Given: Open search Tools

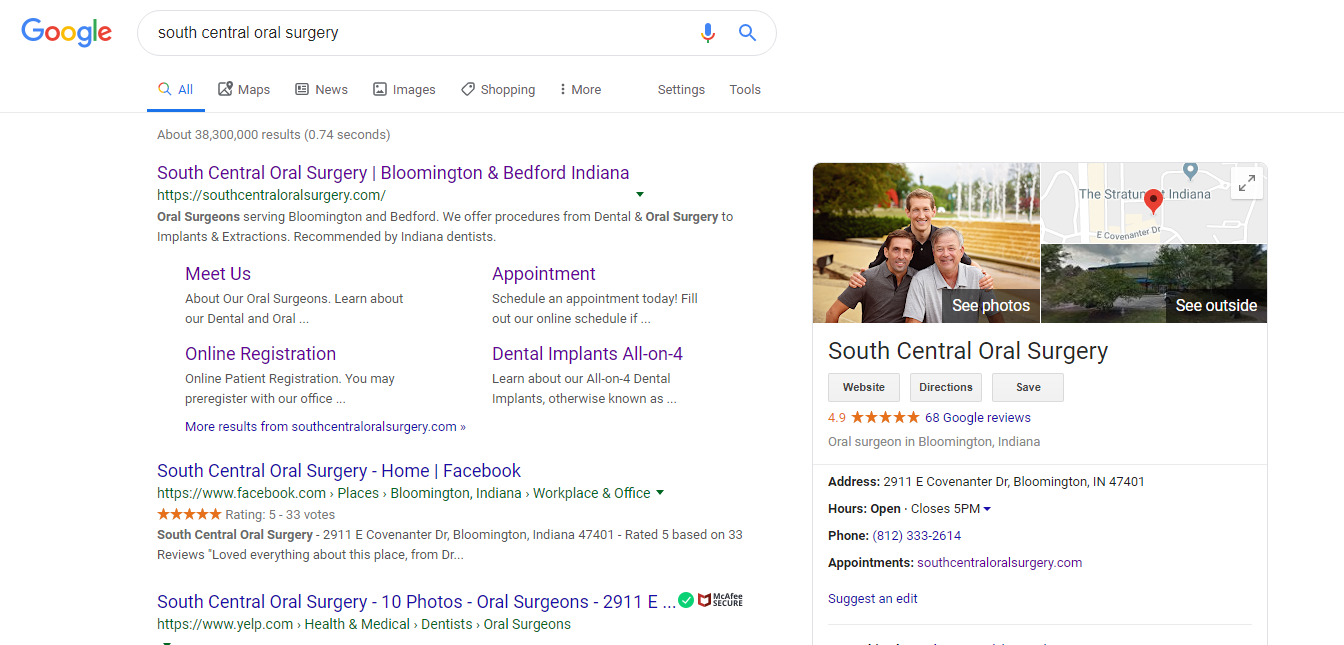Looking at the screenshot, I should 745,89.
